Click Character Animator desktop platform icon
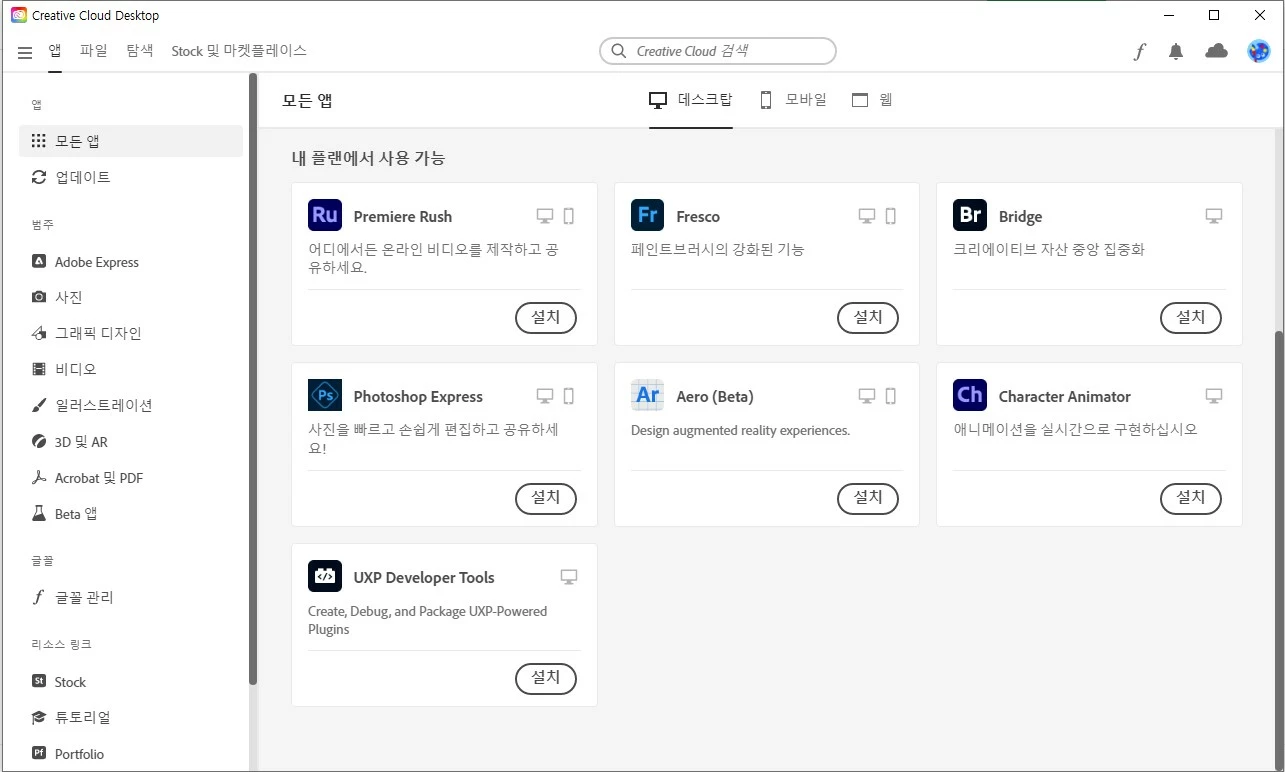This screenshot has width=1285, height=772. pos(1214,396)
